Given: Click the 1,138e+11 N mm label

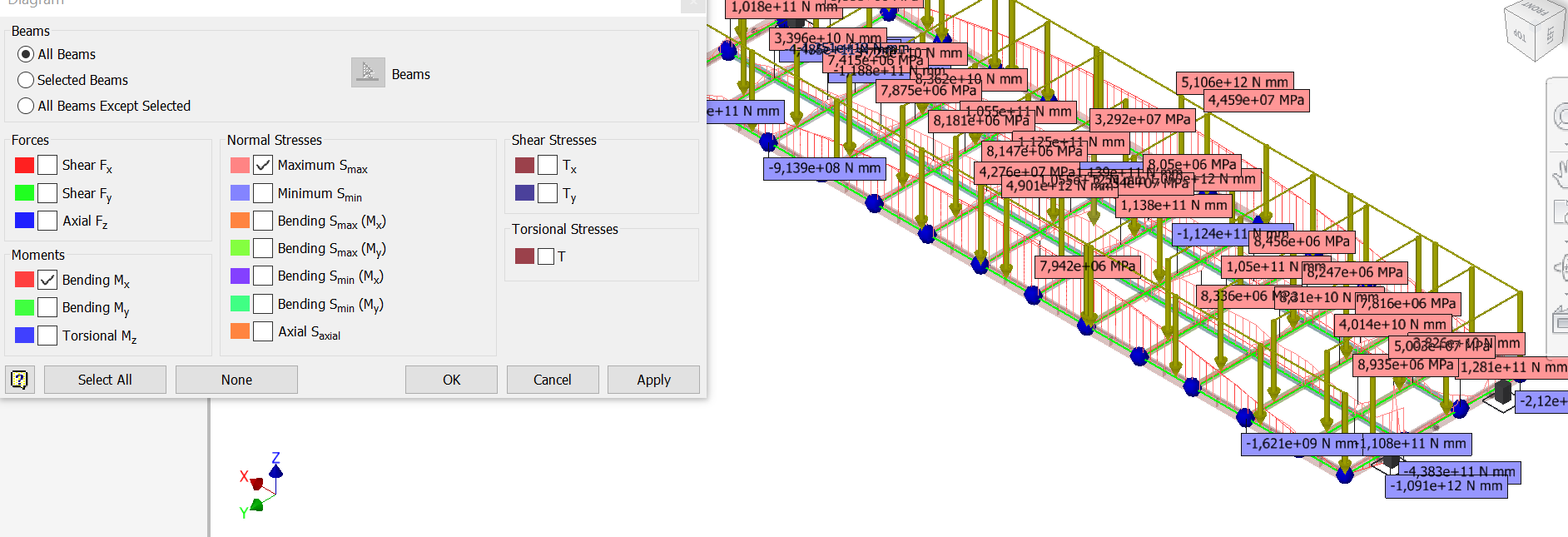Looking at the screenshot, I should 1174,206.
